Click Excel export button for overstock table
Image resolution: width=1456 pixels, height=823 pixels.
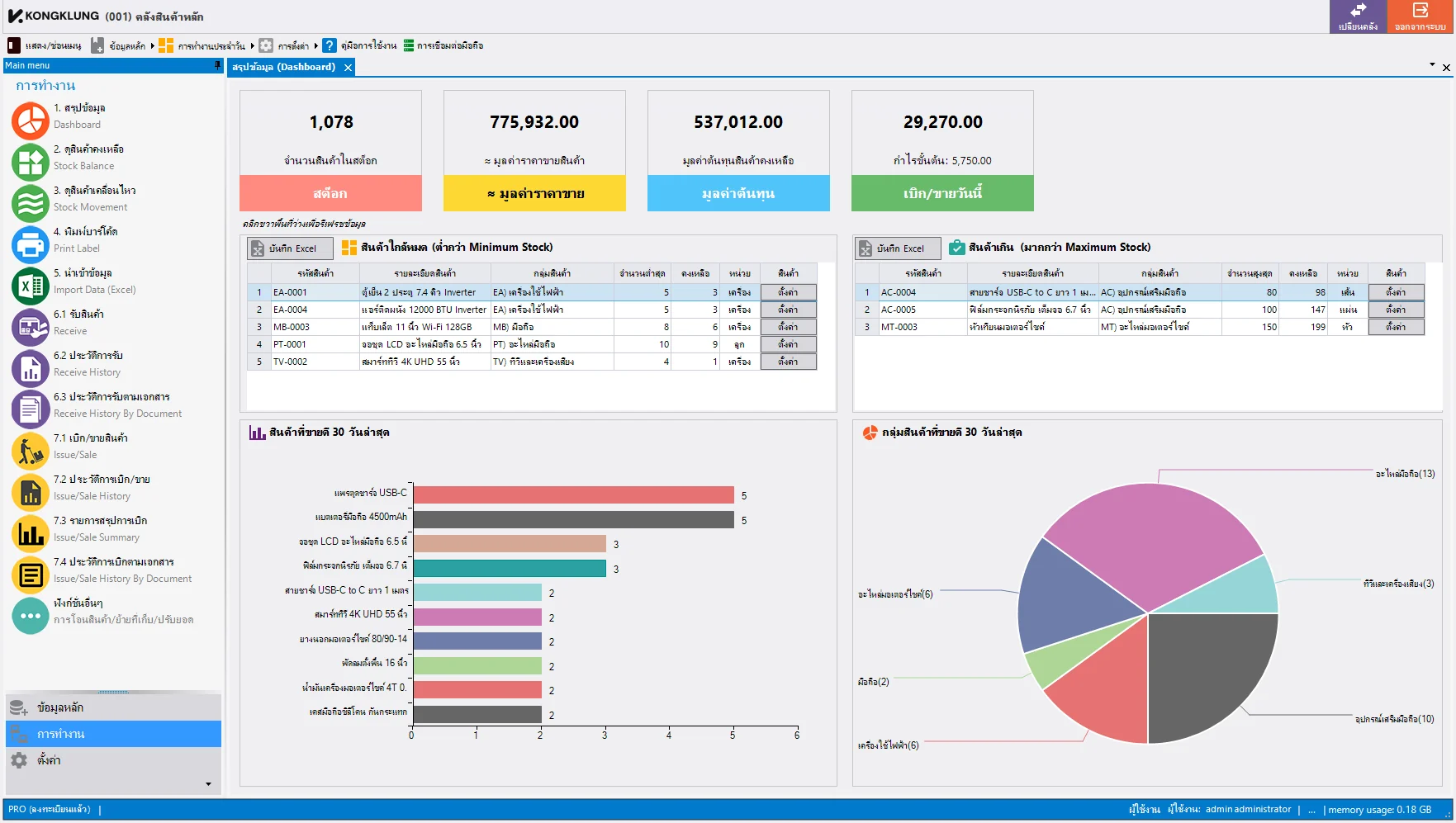tap(898, 248)
